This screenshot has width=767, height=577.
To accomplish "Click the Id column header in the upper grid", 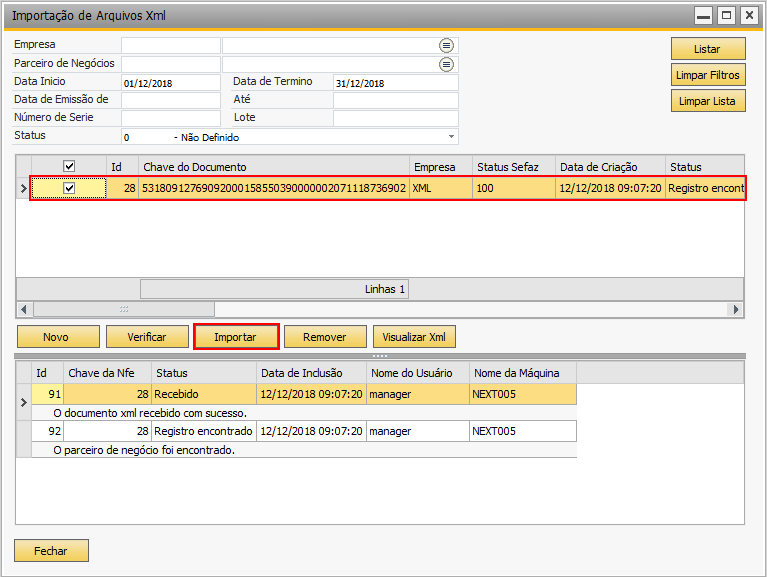I will click(x=122, y=167).
